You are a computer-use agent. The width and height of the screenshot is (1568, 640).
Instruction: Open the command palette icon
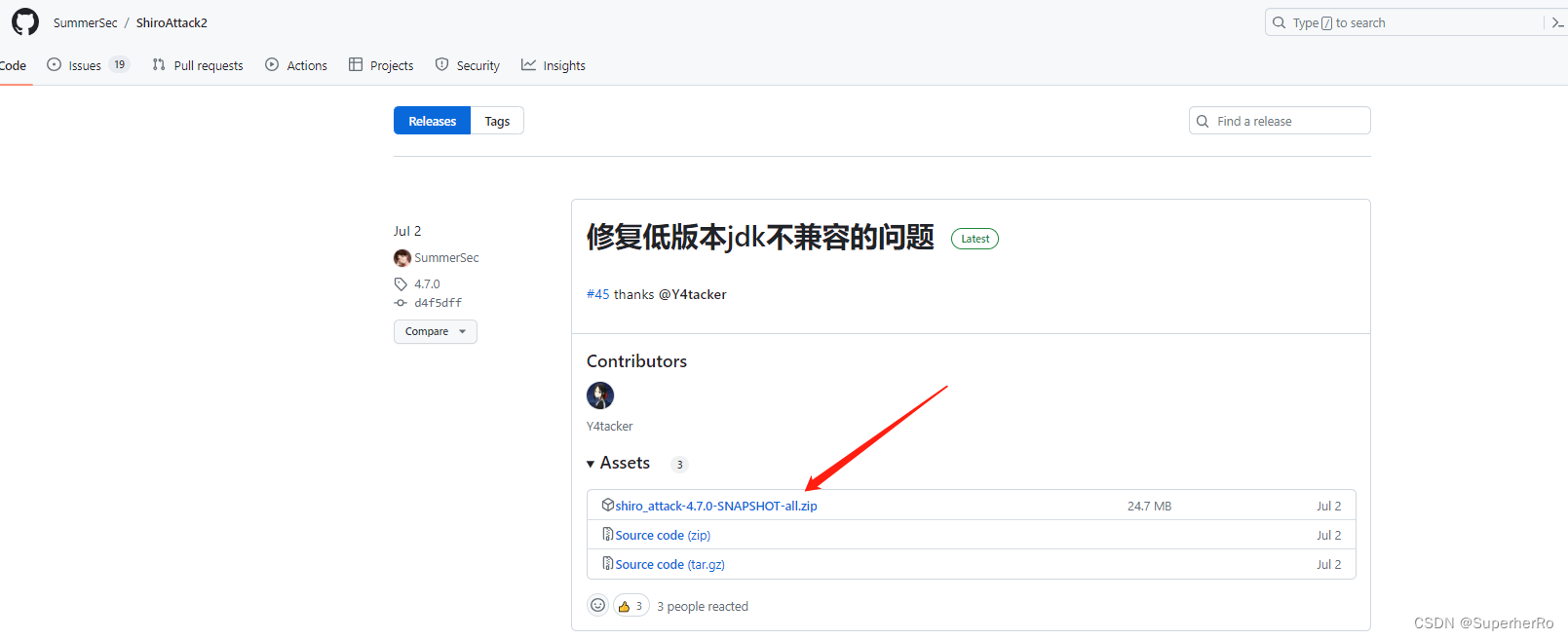pyautogui.click(x=1557, y=22)
